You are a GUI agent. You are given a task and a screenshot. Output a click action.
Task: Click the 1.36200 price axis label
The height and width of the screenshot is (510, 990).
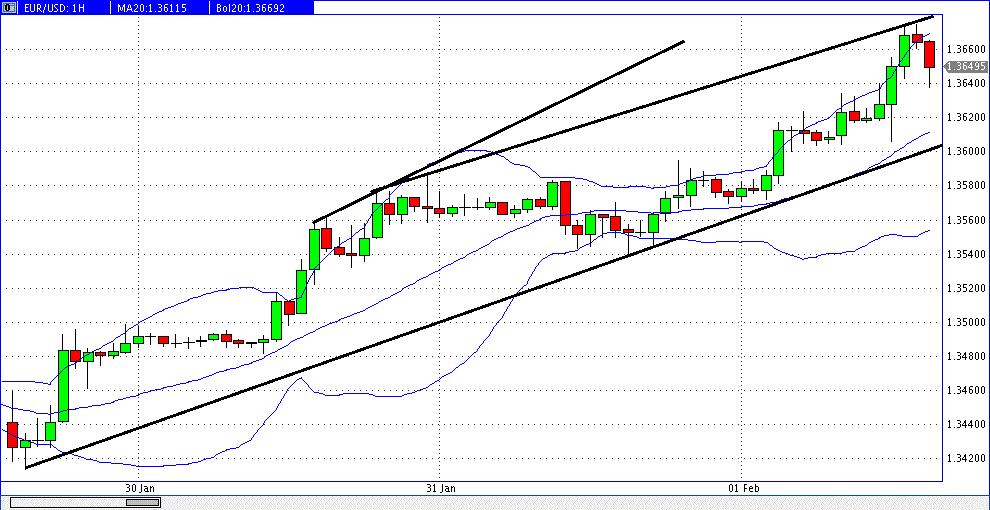(x=967, y=117)
